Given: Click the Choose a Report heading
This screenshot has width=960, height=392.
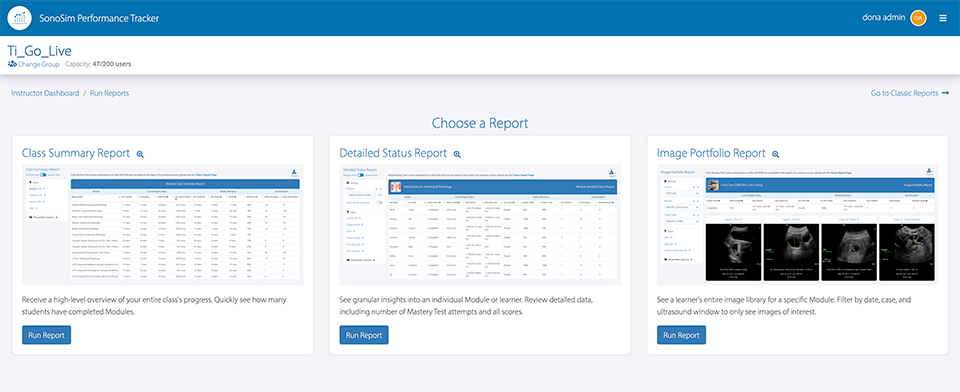Looking at the screenshot, I should coord(480,123).
